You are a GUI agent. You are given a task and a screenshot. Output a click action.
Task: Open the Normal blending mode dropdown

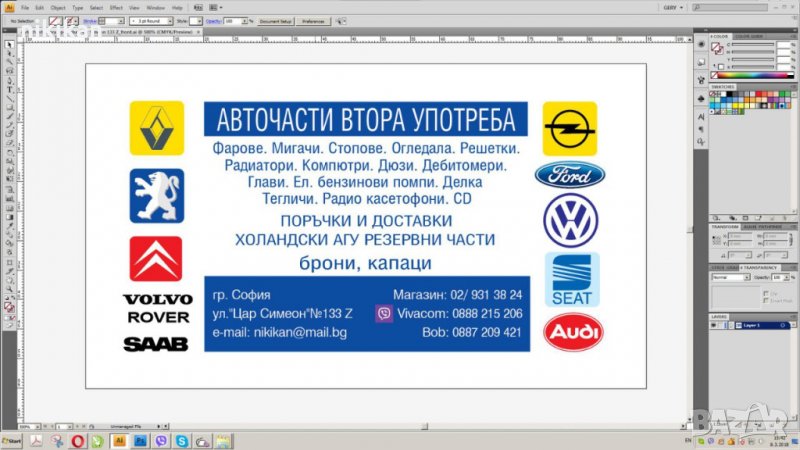pyautogui.click(x=735, y=277)
